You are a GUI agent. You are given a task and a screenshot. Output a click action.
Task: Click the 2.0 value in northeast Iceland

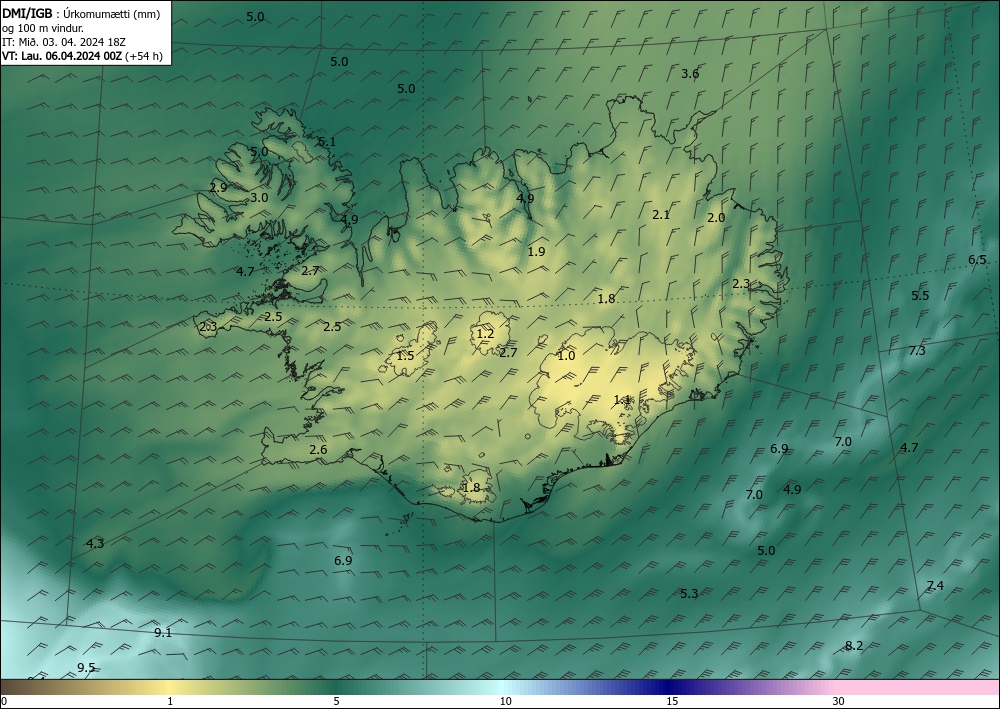tap(716, 217)
